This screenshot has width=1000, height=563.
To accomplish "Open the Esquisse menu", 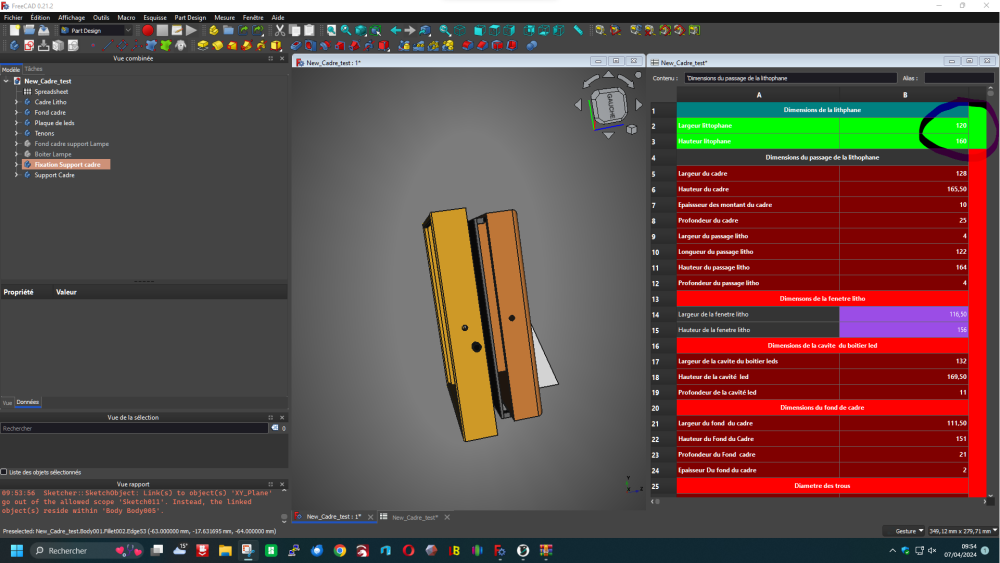I will coord(155,17).
